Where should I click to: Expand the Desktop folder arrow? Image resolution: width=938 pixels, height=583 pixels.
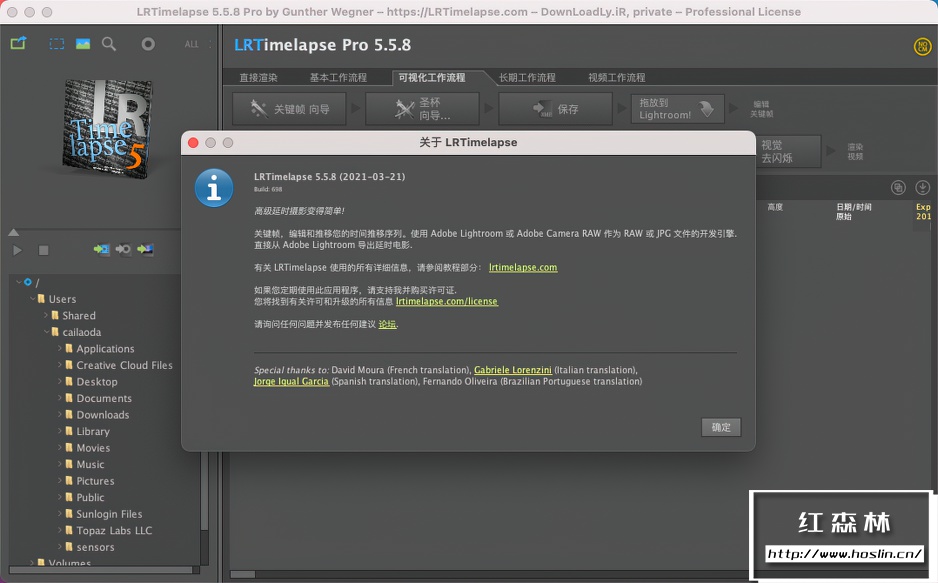pyautogui.click(x=60, y=381)
